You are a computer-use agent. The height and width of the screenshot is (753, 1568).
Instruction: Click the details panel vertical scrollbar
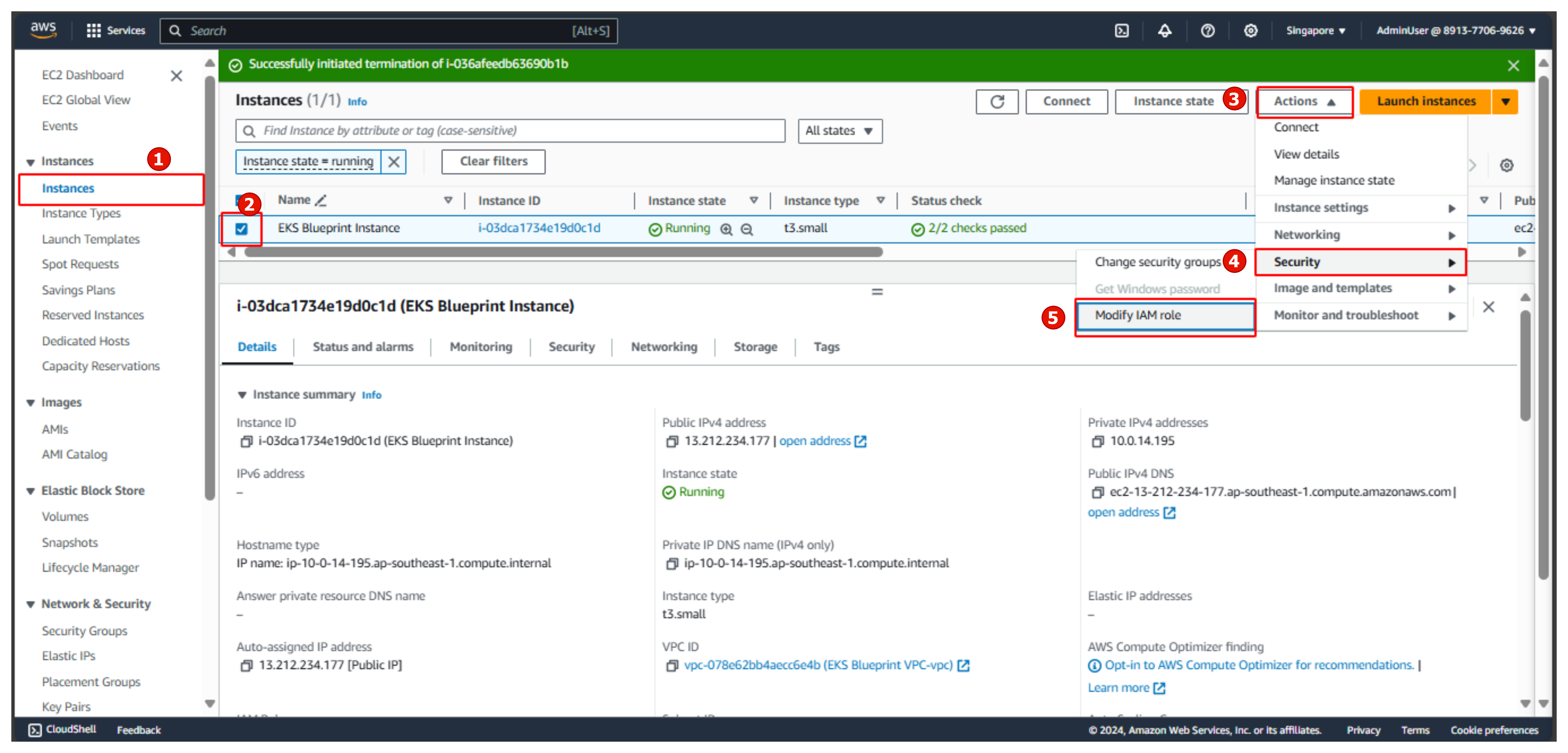click(1525, 365)
